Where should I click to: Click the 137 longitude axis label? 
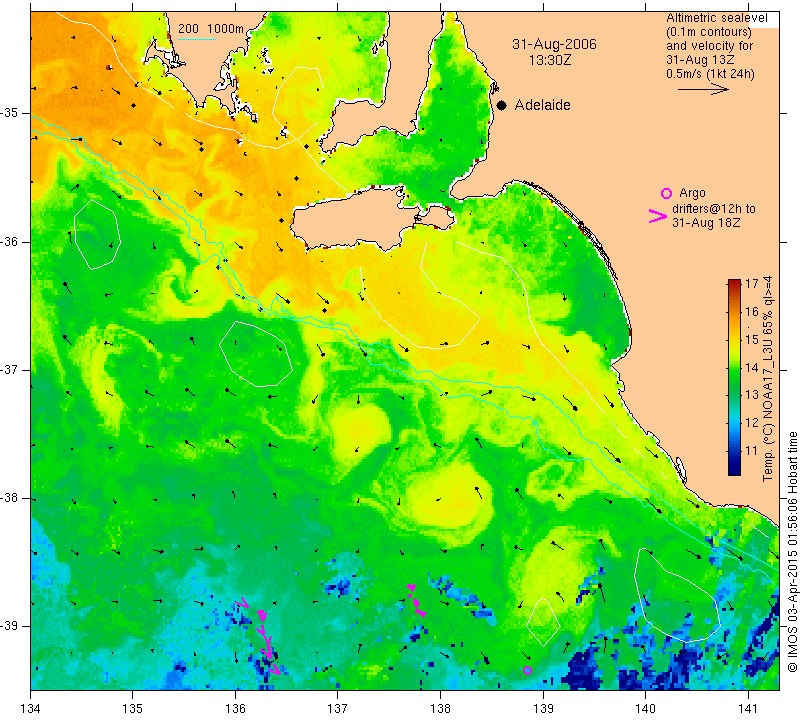pyautogui.click(x=337, y=708)
